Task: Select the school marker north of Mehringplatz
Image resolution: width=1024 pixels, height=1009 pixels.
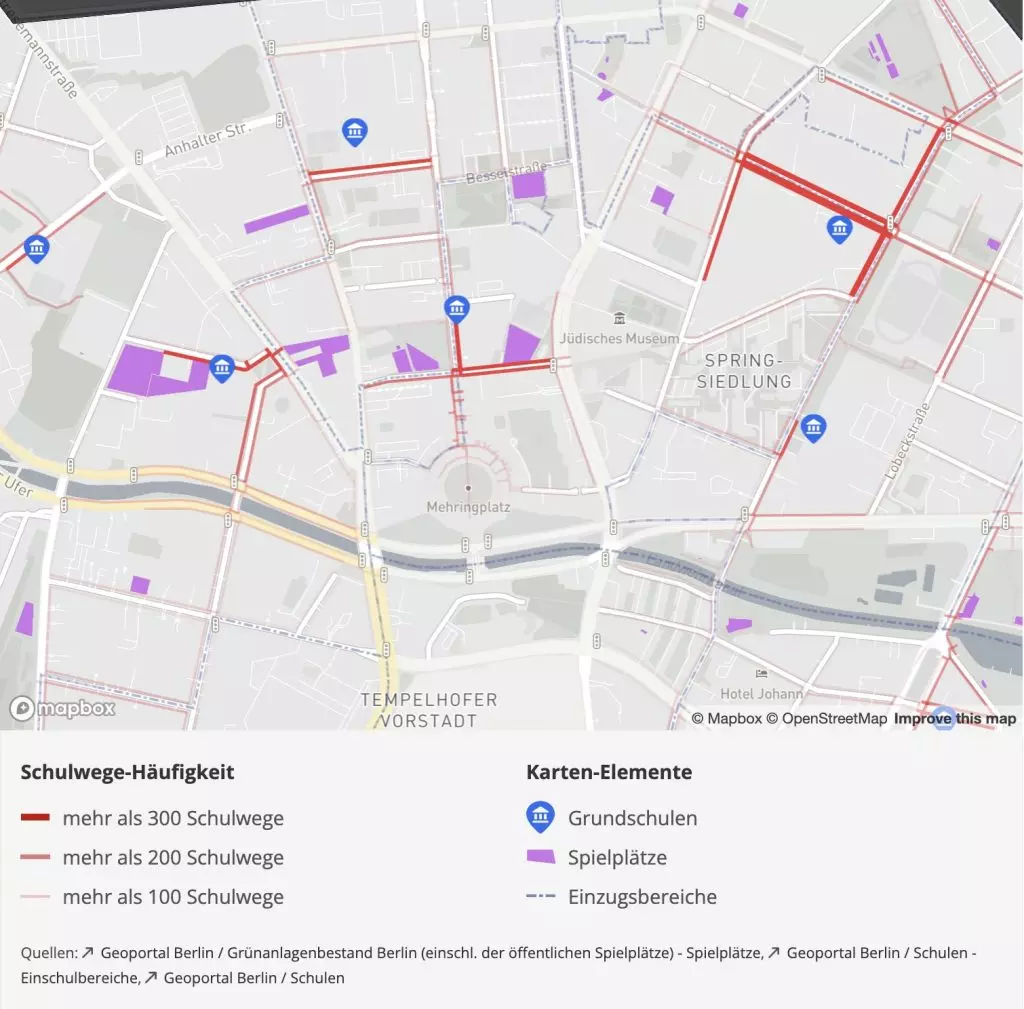Action: click(457, 308)
